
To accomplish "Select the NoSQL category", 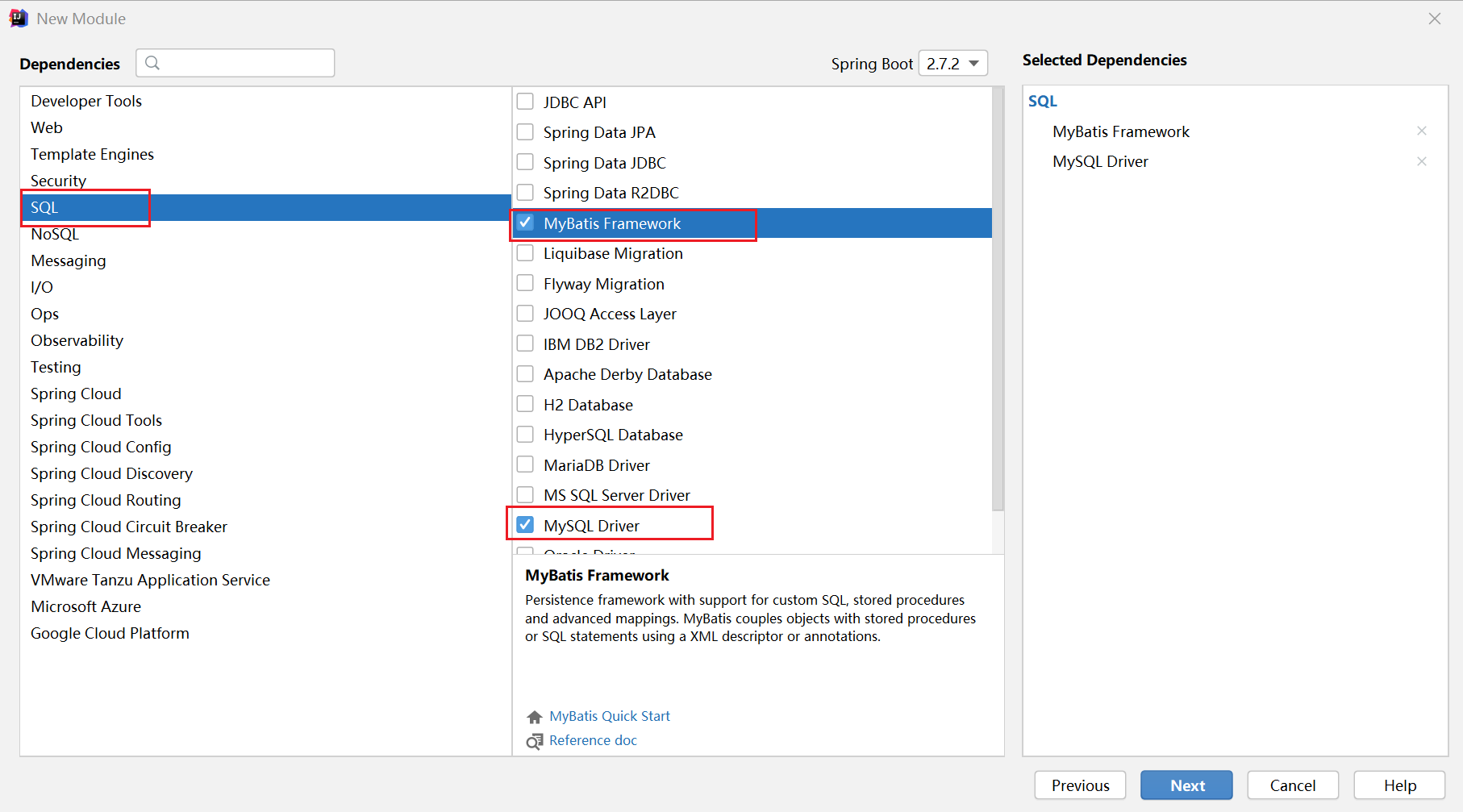I will pyautogui.click(x=265, y=234).
